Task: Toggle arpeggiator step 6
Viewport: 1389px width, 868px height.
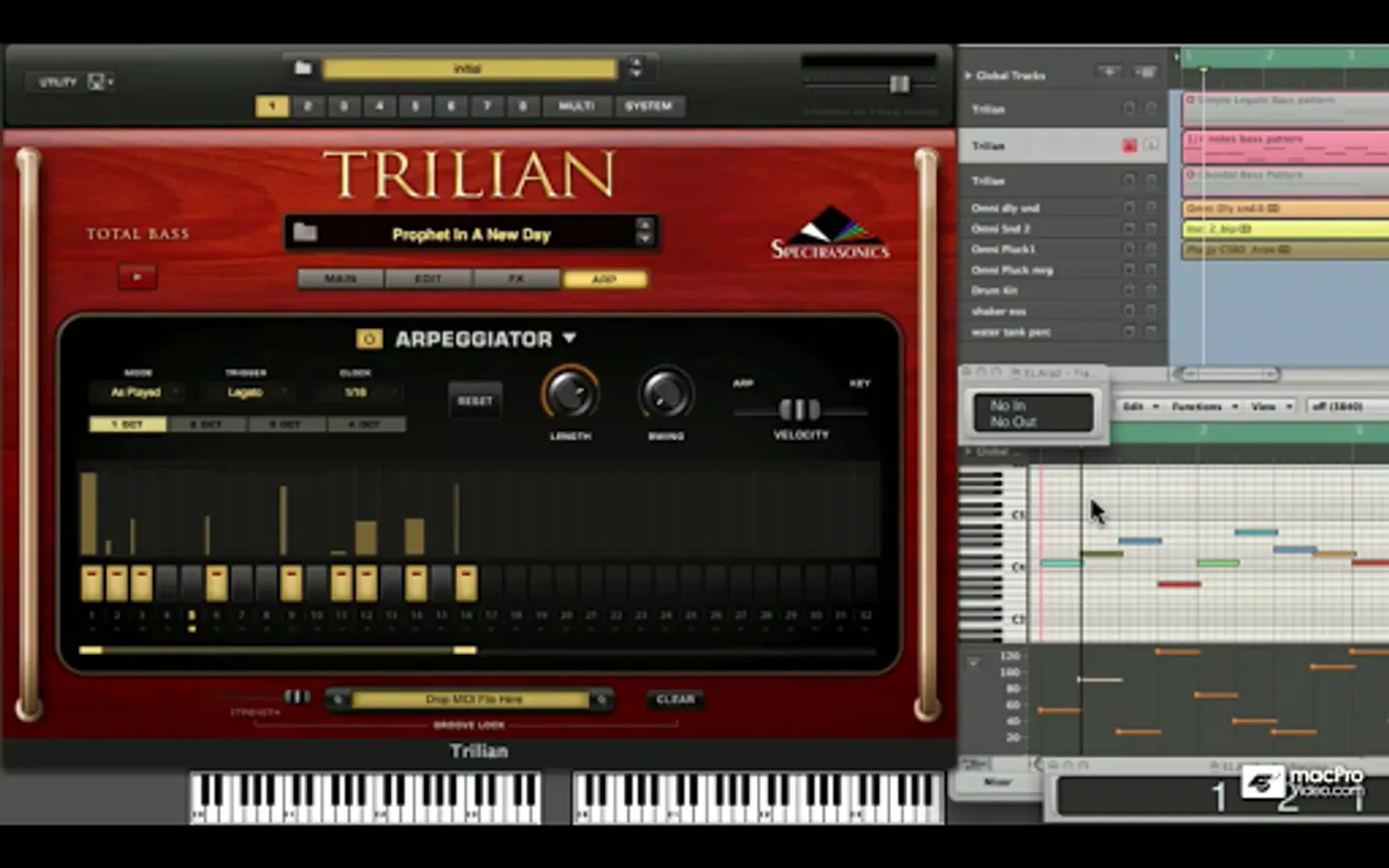Action: (217, 583)
